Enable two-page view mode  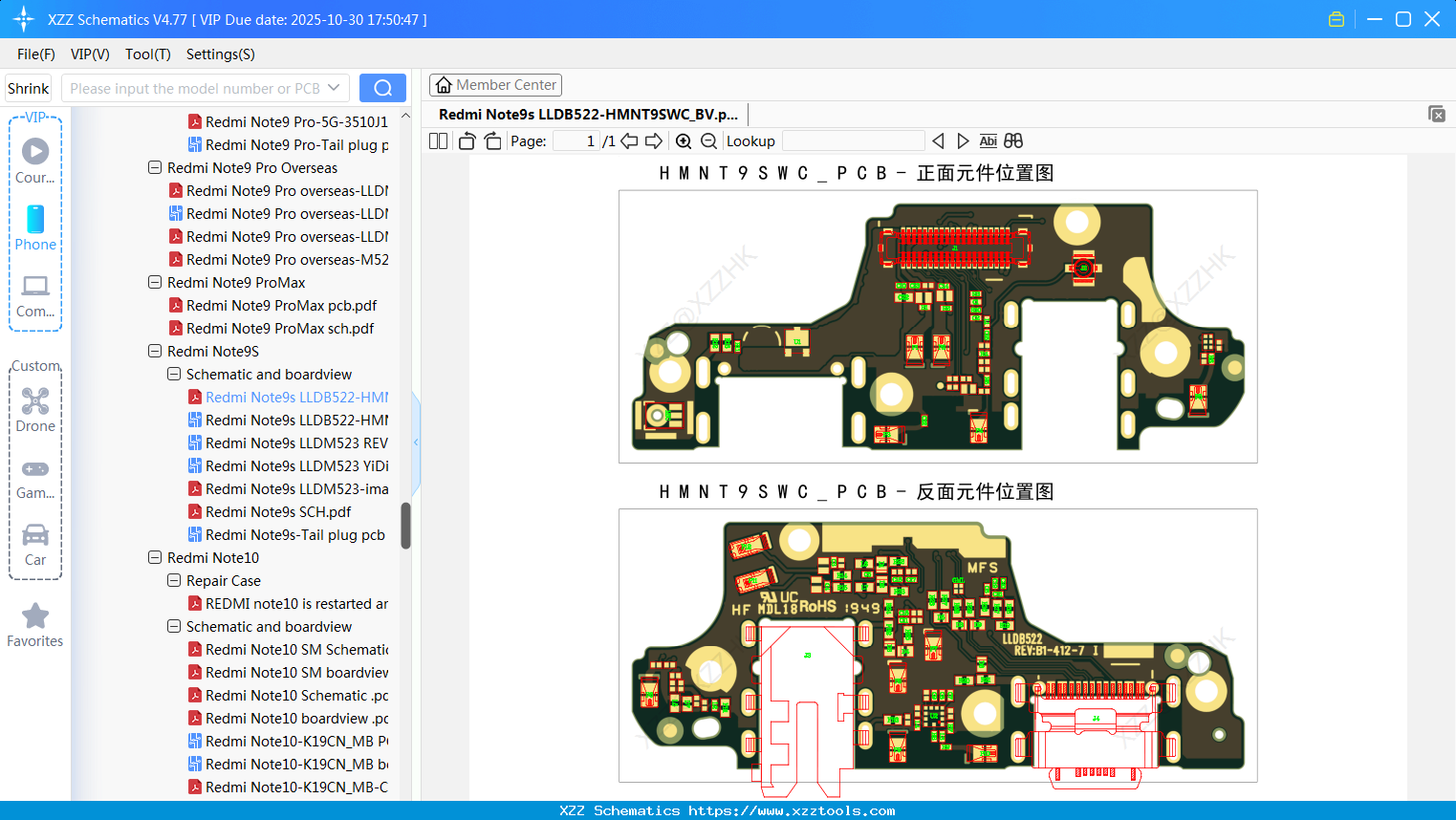coord(437,140)
